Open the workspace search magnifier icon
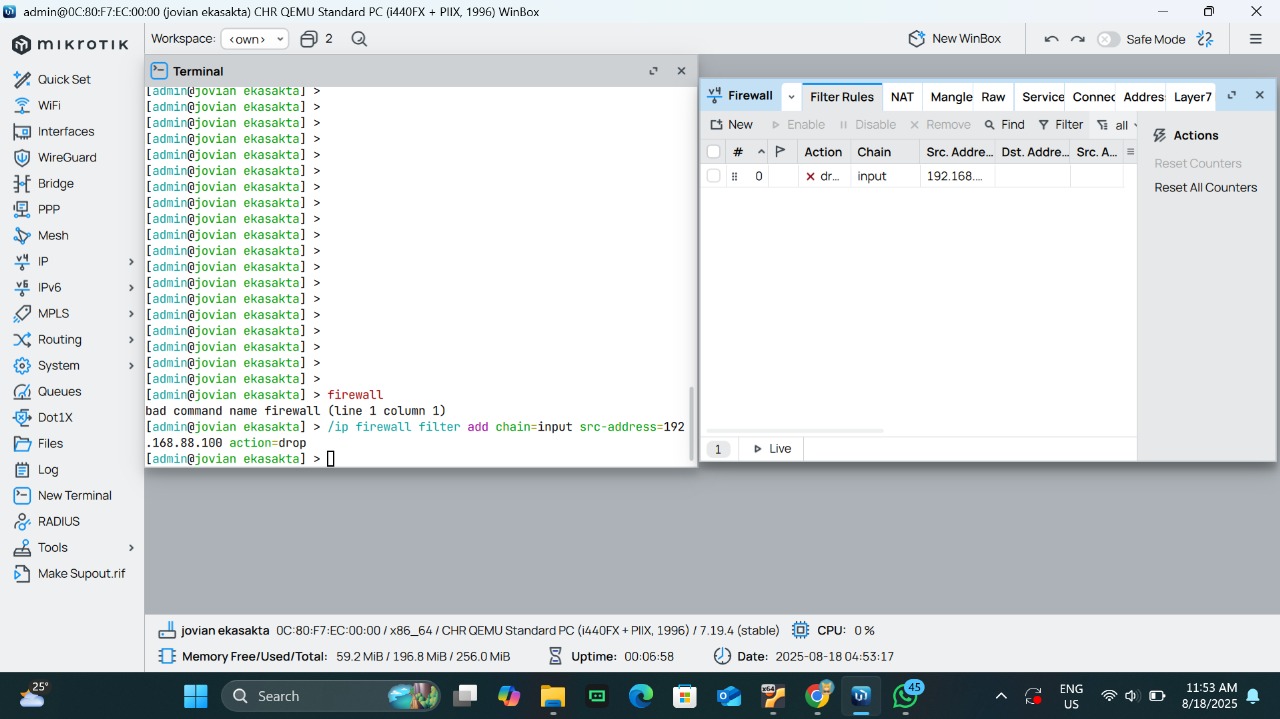Viewport: 1280px width, 719px height. (359, 39)
